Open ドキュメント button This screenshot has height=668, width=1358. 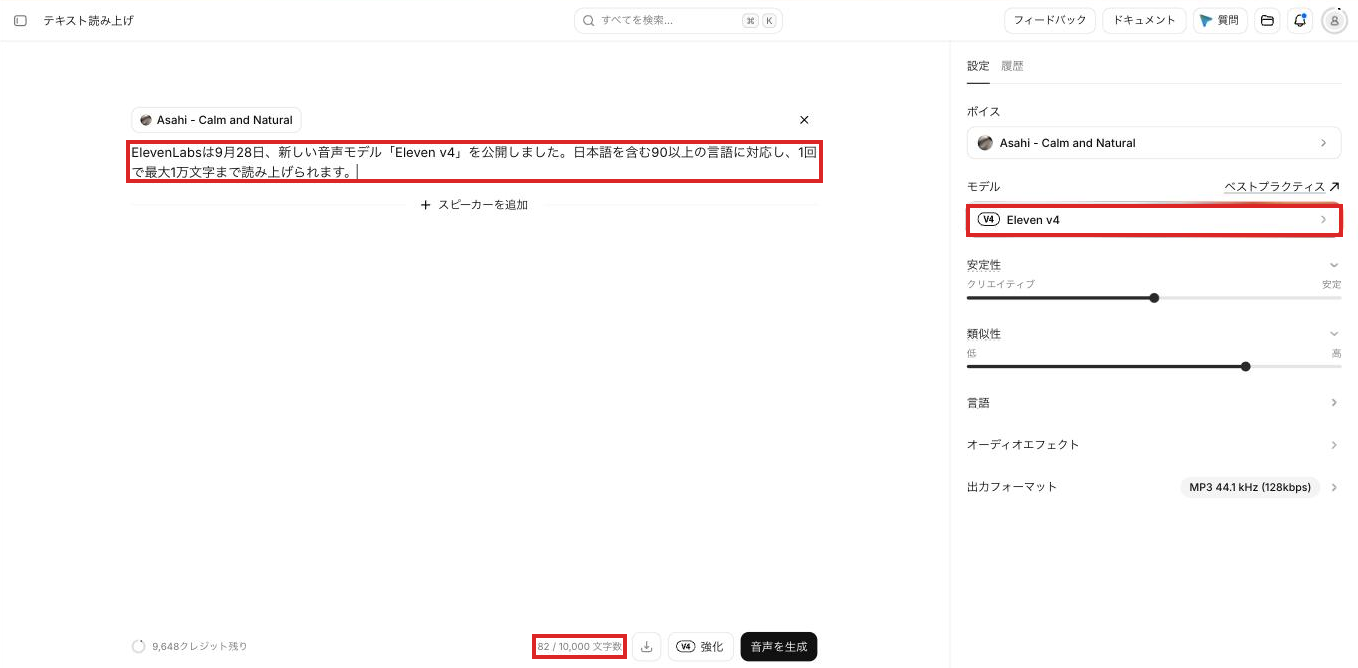click(1145, 20)
